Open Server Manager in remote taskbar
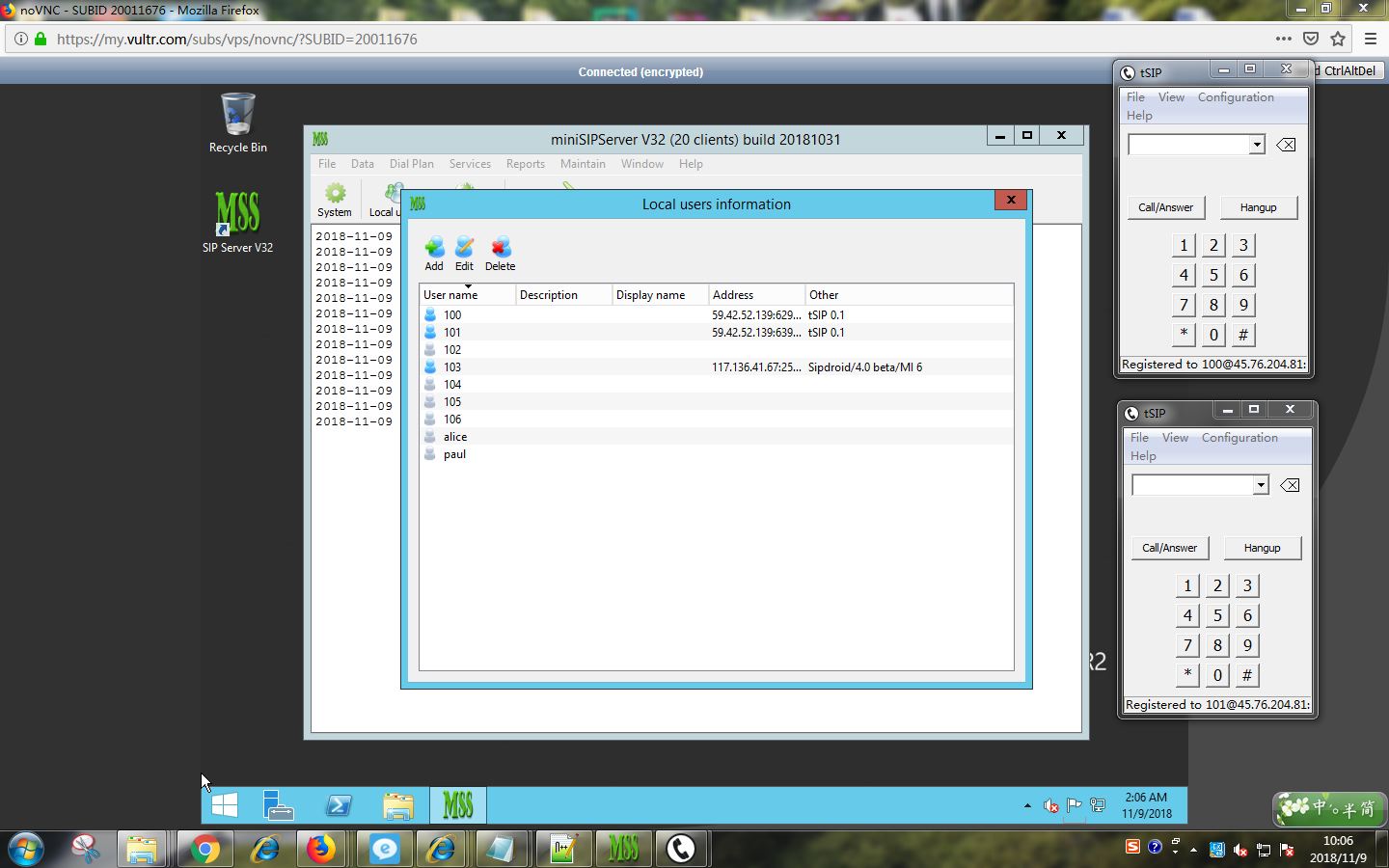1389x868 pixels. click(x=279, y=805)
